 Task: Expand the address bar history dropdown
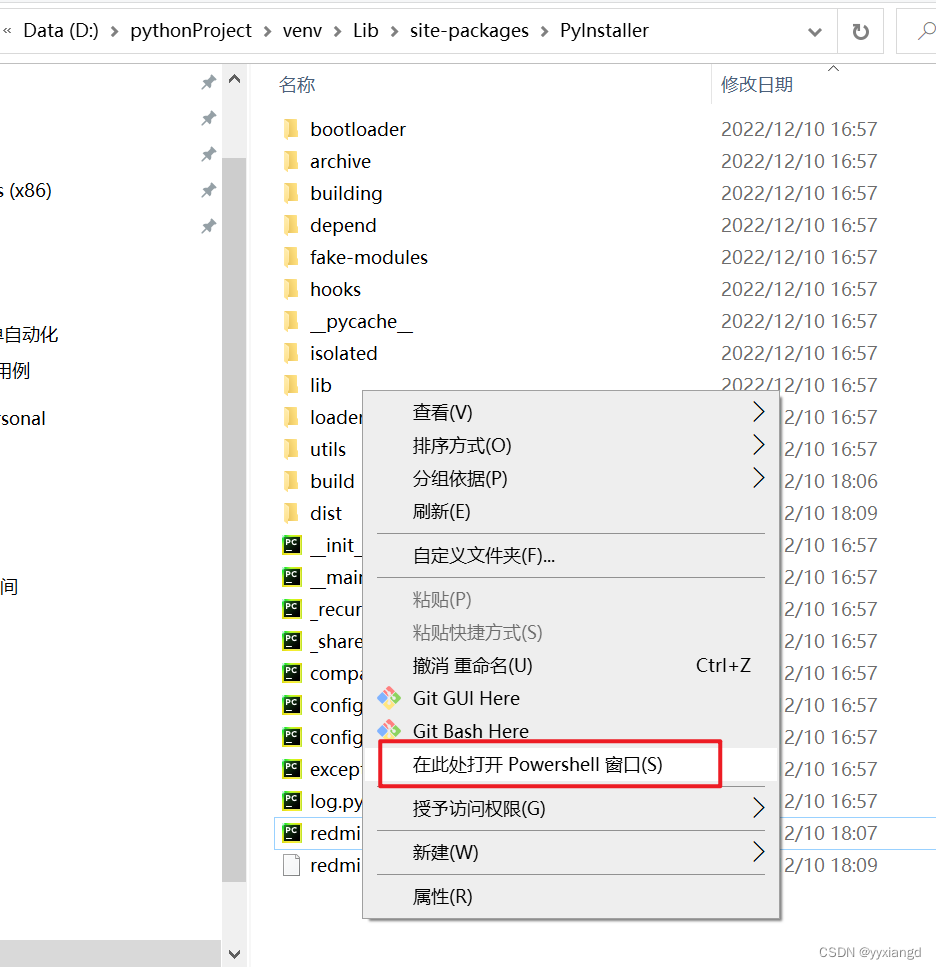(x=815, y=32)
